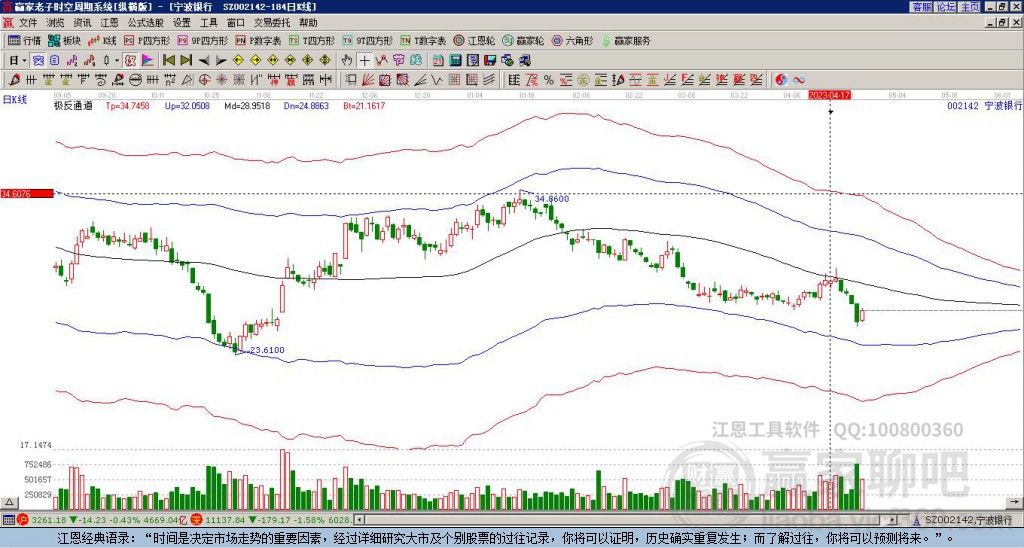The height and width of the screenshot is (548, 1024).
Task: Click the horizontal scrollbar left arrow
Action: pos(359,520)
